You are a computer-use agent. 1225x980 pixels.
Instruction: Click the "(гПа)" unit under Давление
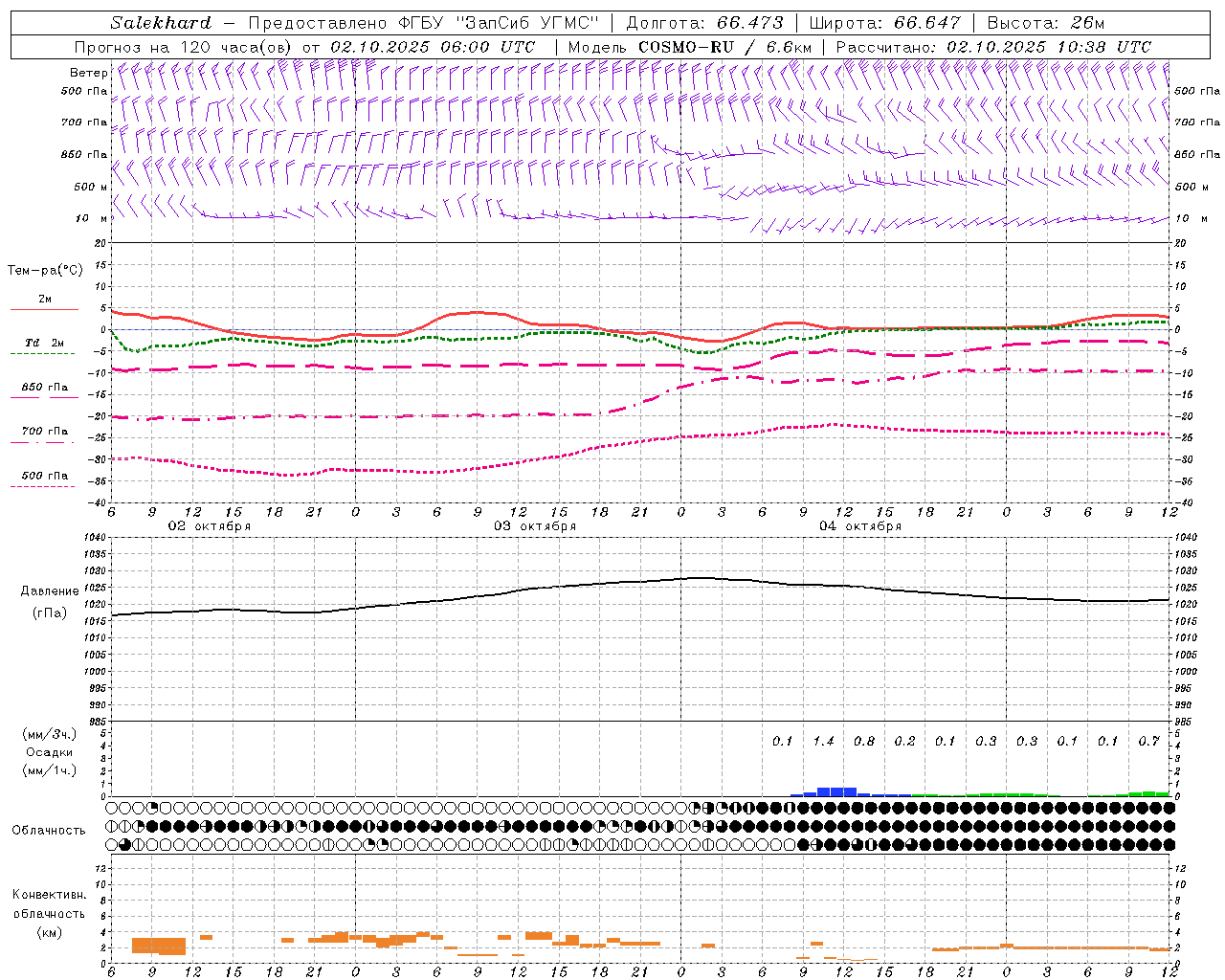tap(50, 613)
